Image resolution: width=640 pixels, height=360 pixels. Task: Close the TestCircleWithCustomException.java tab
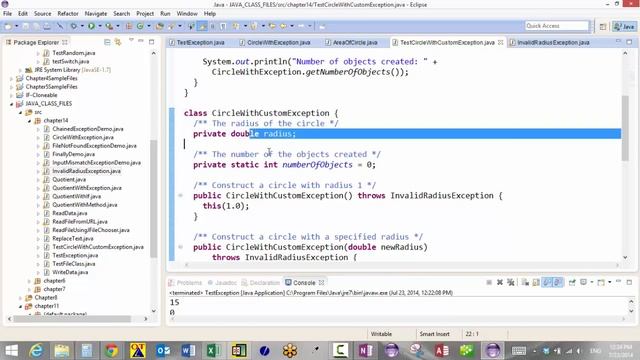[500, 42]
